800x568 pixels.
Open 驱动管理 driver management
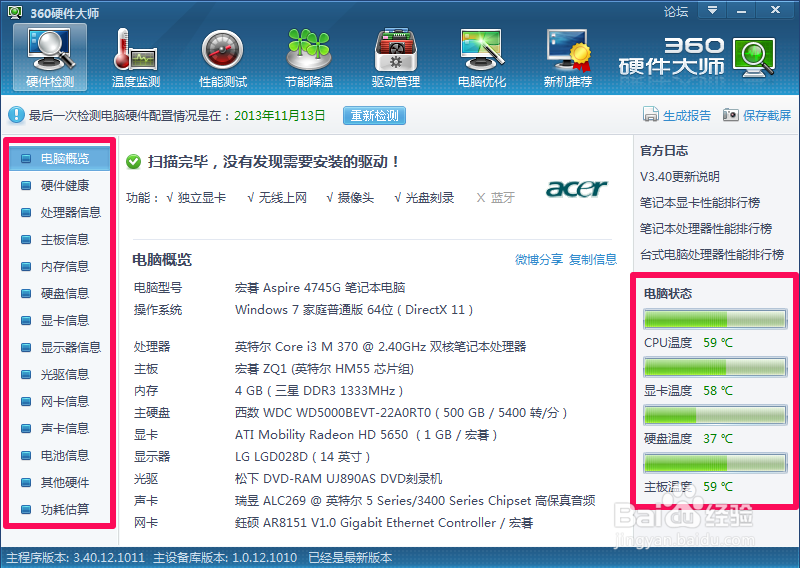[395, 57]
